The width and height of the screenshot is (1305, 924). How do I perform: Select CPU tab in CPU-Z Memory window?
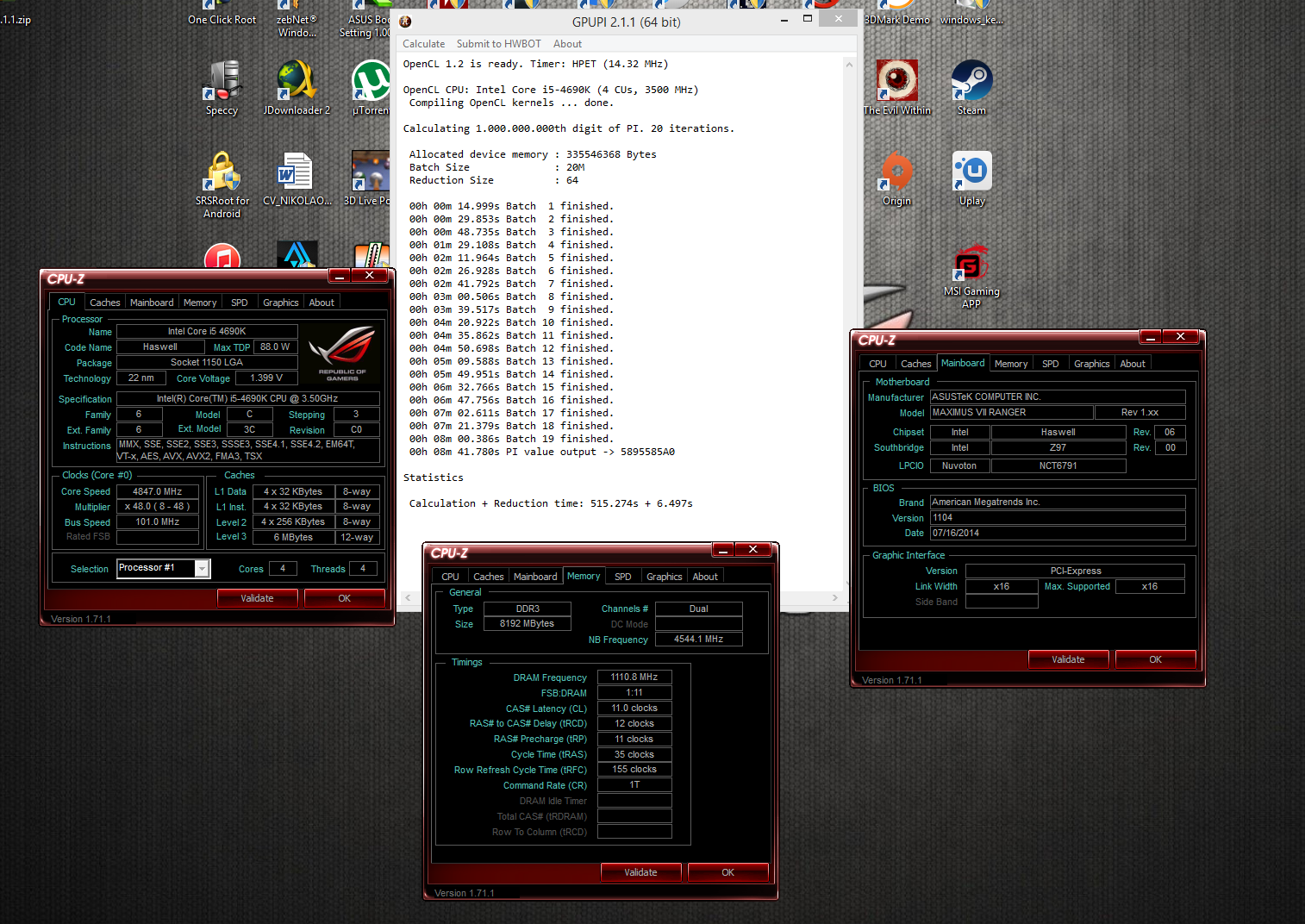pyautogui.click(x=450, y=577)
